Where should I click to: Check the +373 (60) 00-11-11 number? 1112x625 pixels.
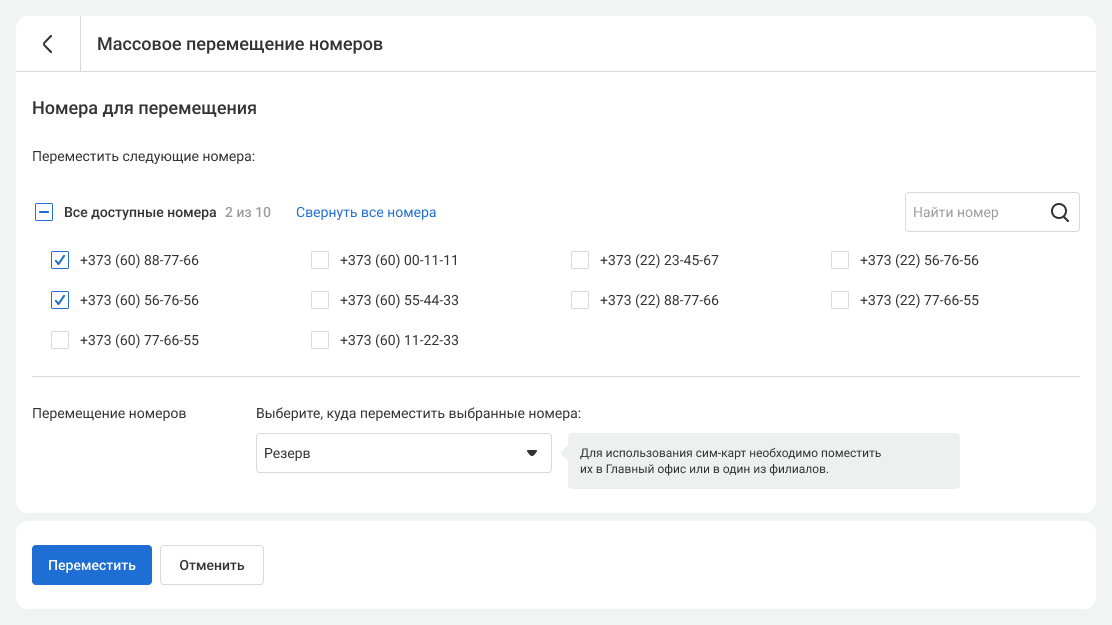[320, 260]
